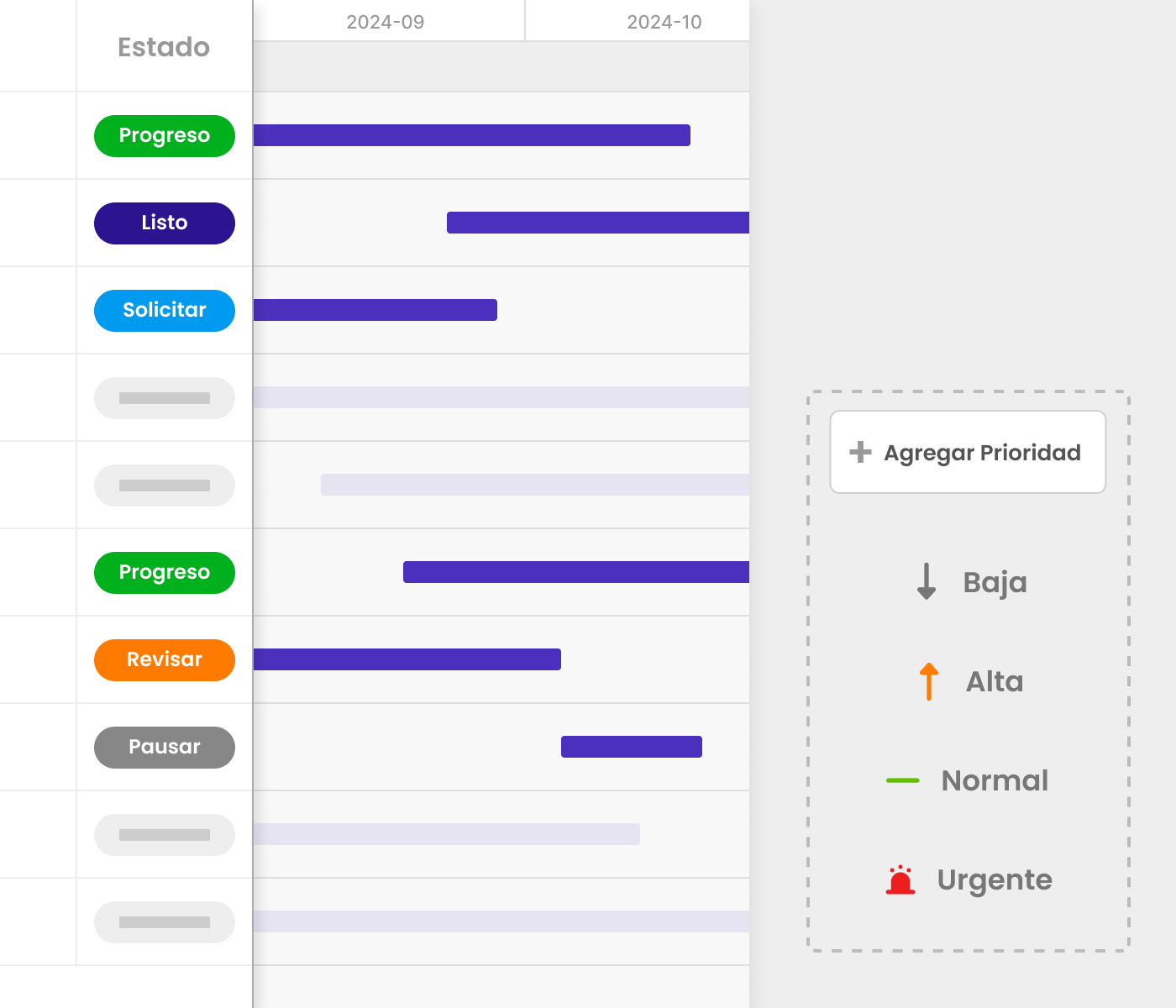
Task: Click the Gantt bar in the Solicitar row
Action: click(x=375, y=310)
